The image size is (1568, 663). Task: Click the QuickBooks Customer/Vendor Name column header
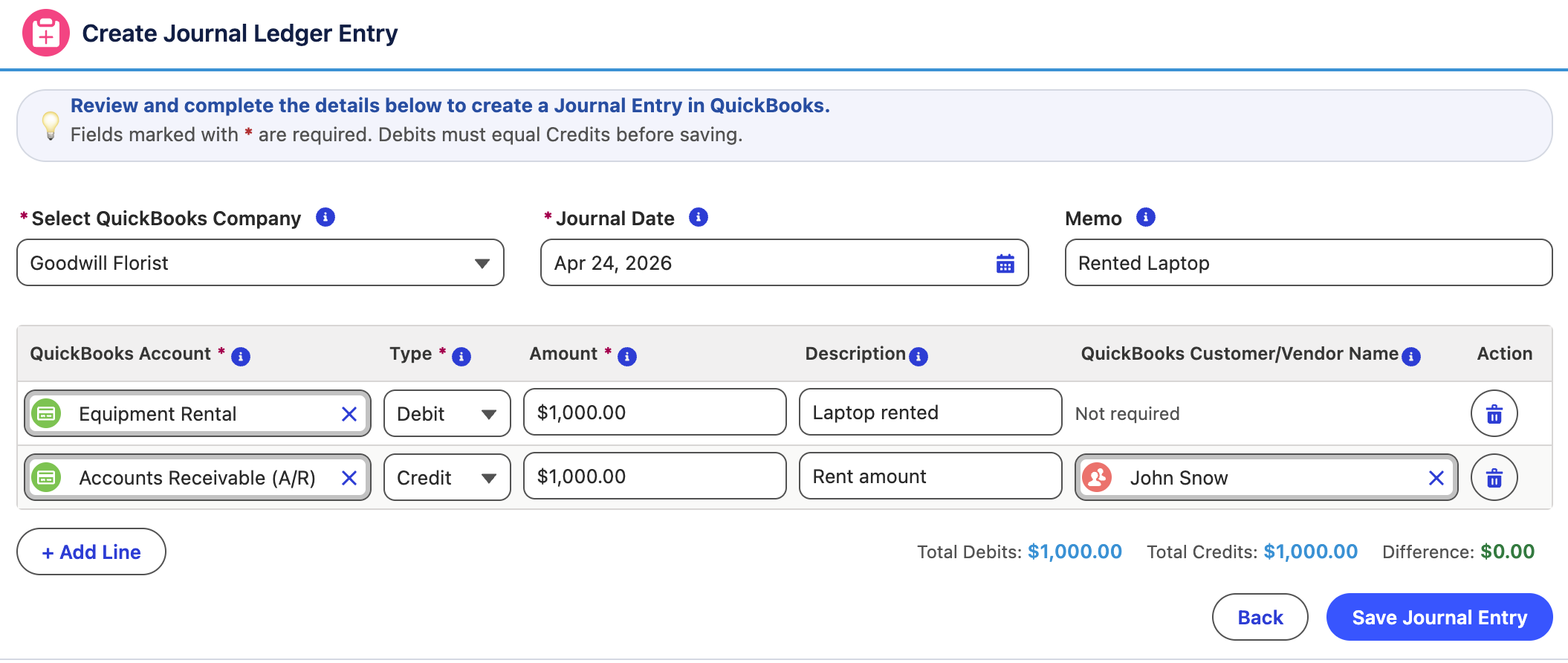pos(1240,354)
